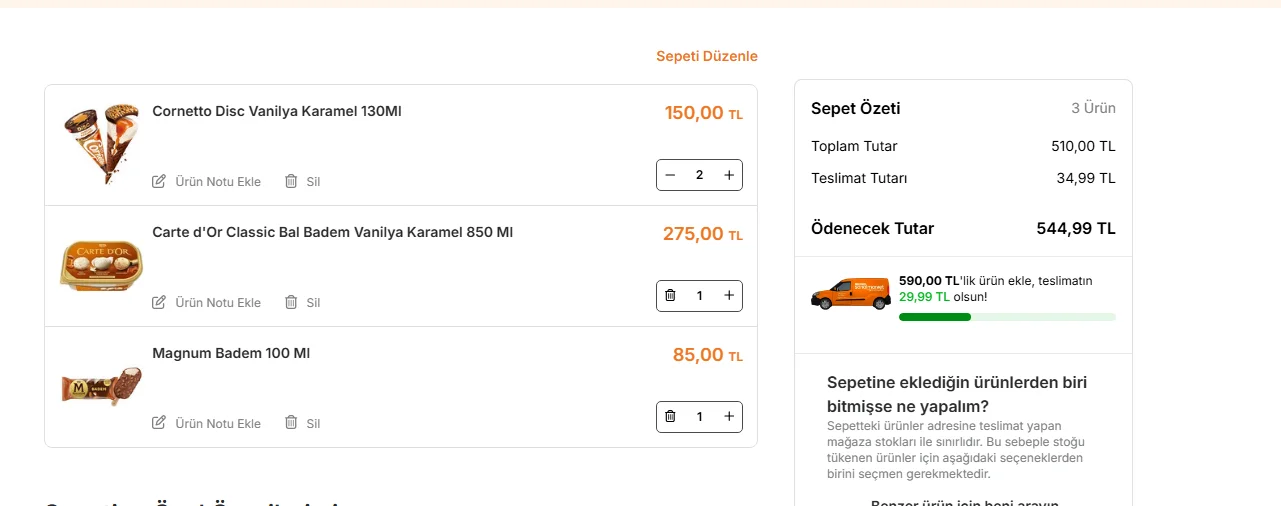Viewport: 1281px width, 506px height.
Task: Click trash icon in Carte d'Or quantity box
Action: pos(670,296)
